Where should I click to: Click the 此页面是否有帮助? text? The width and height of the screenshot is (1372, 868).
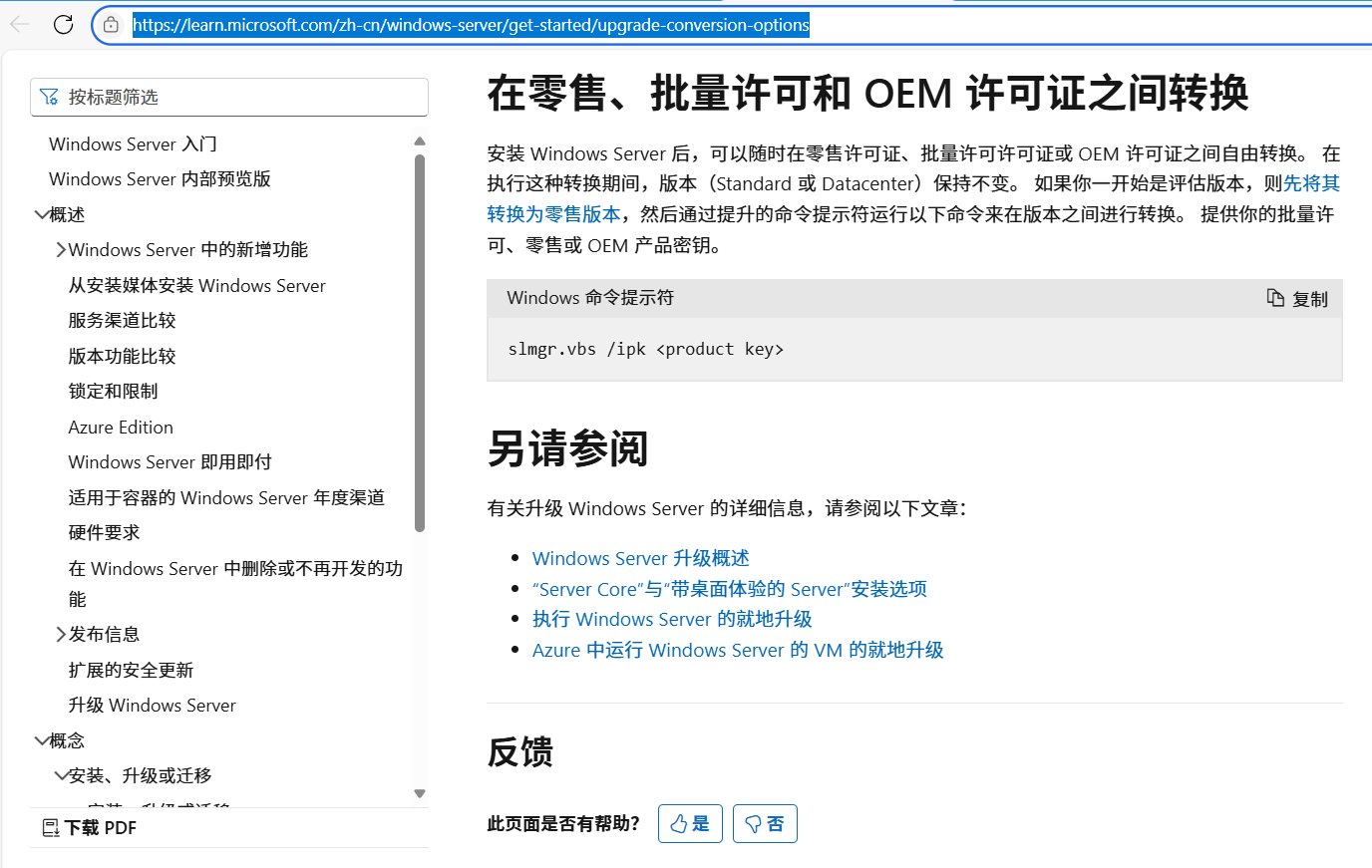563,823
